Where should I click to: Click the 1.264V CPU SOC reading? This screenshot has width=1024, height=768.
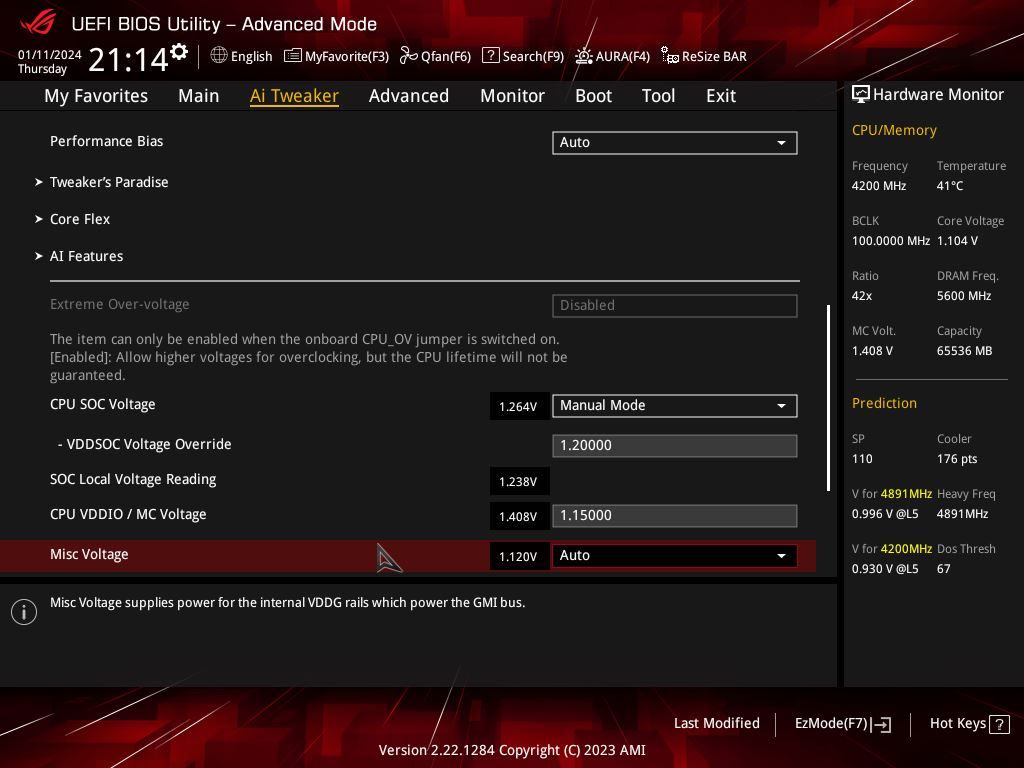pos(519,407)
